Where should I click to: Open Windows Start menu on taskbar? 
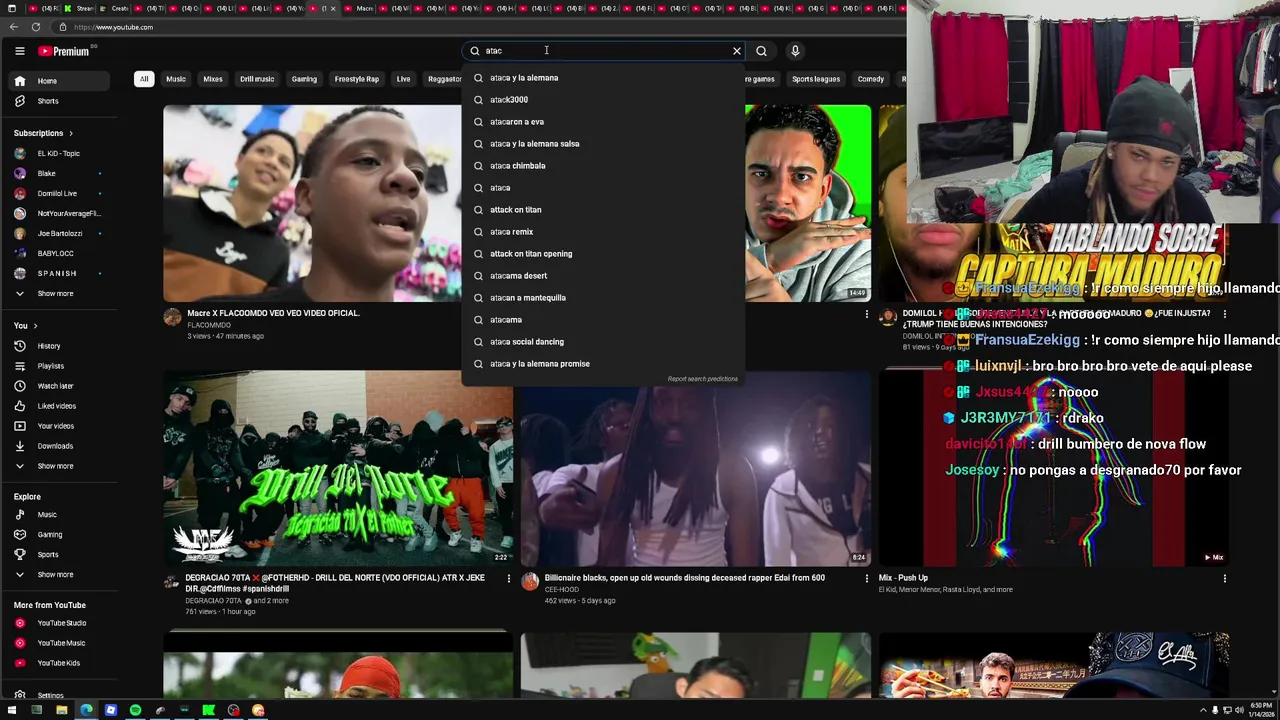(x=12, y=710)
